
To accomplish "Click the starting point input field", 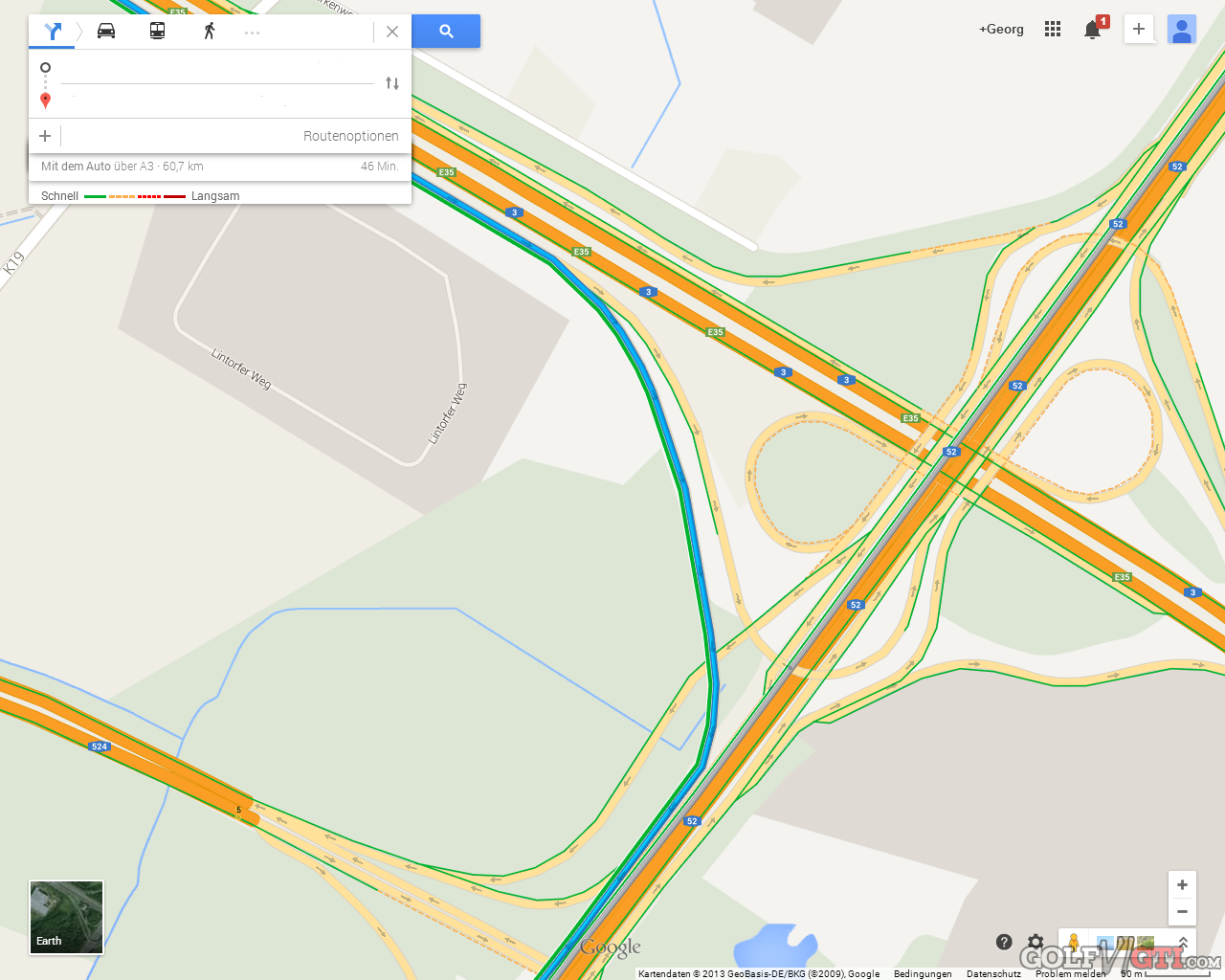I will tap(216, 69).
